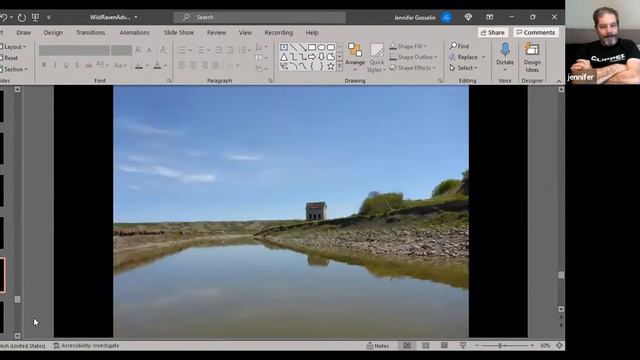The width and height of the screenshot is (640, 360).
Task: Open the Help tab
Action: 312,32
